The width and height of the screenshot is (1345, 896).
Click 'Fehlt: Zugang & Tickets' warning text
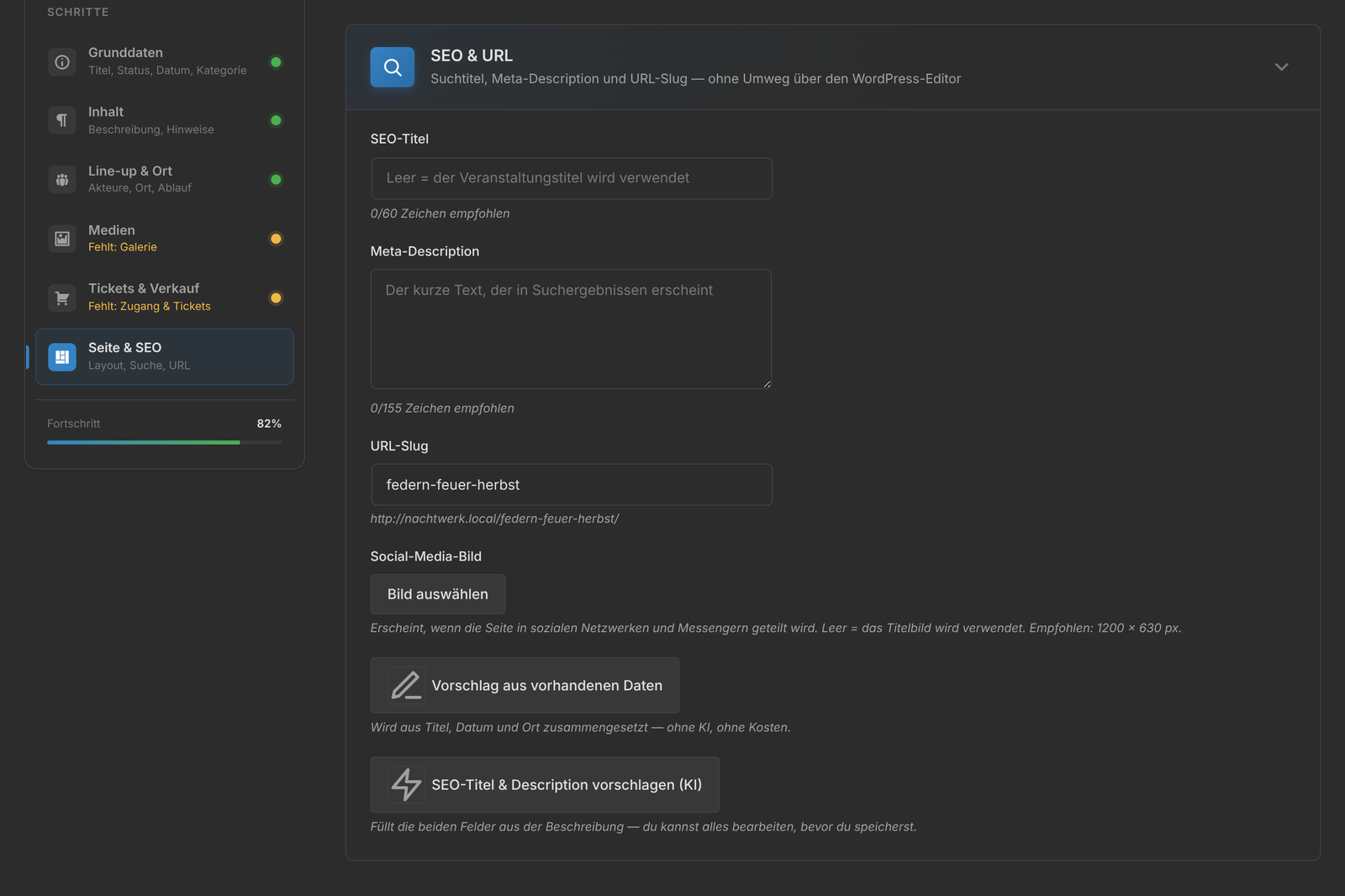tap(150, 306)
